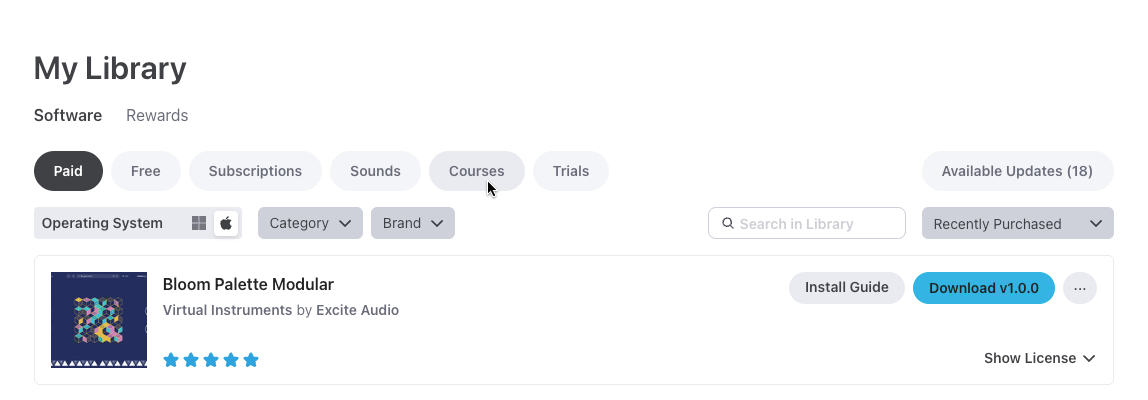
Task: Select the Windows operating system icon
Action: click(199, 223)
